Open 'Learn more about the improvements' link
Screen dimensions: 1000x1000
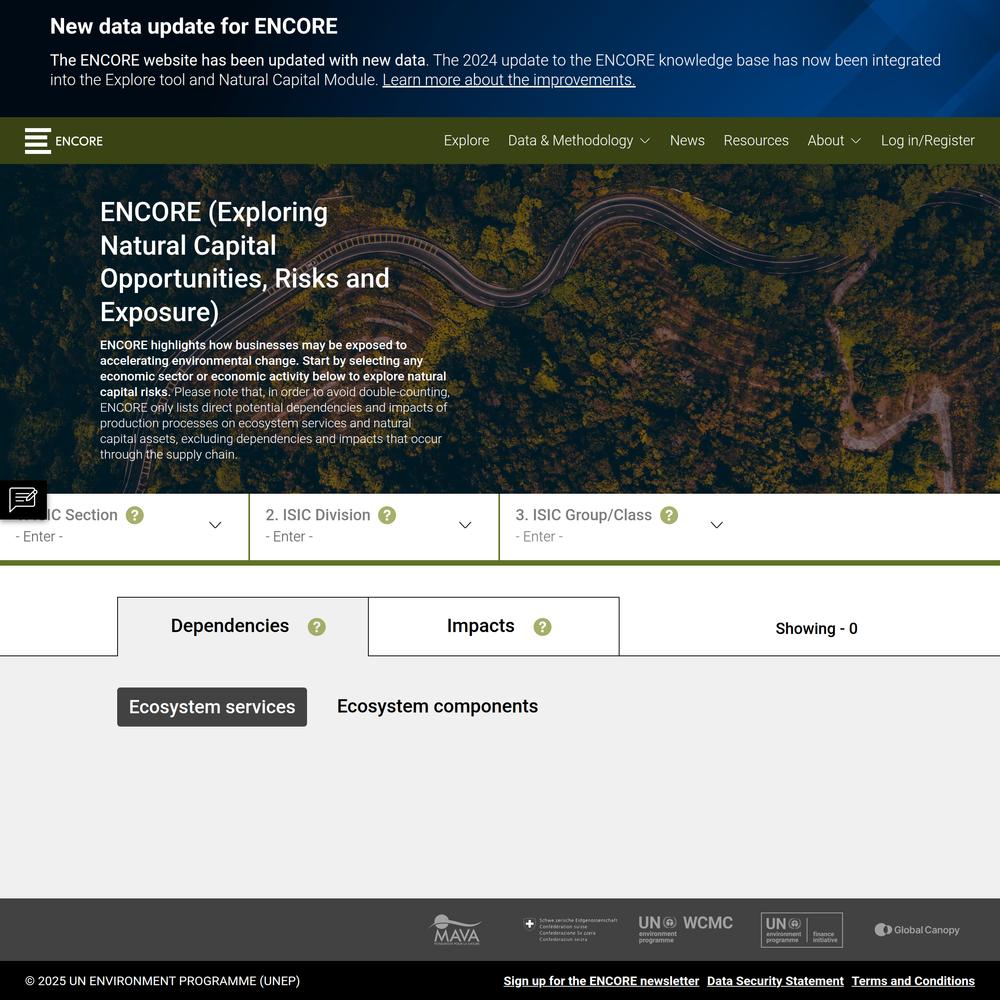tap(508, 80)
